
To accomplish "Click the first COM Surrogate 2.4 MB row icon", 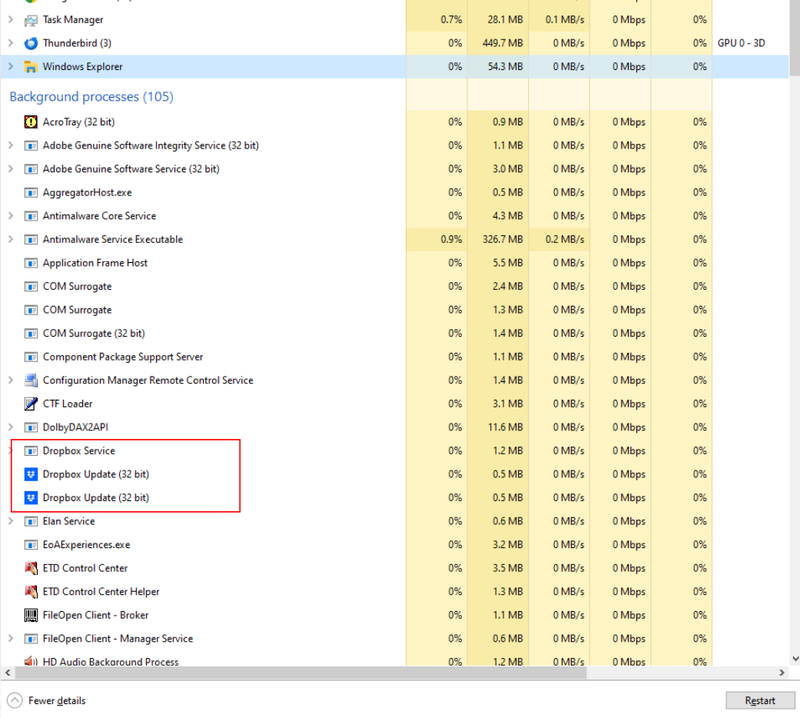I will click(x=31, y=286).
